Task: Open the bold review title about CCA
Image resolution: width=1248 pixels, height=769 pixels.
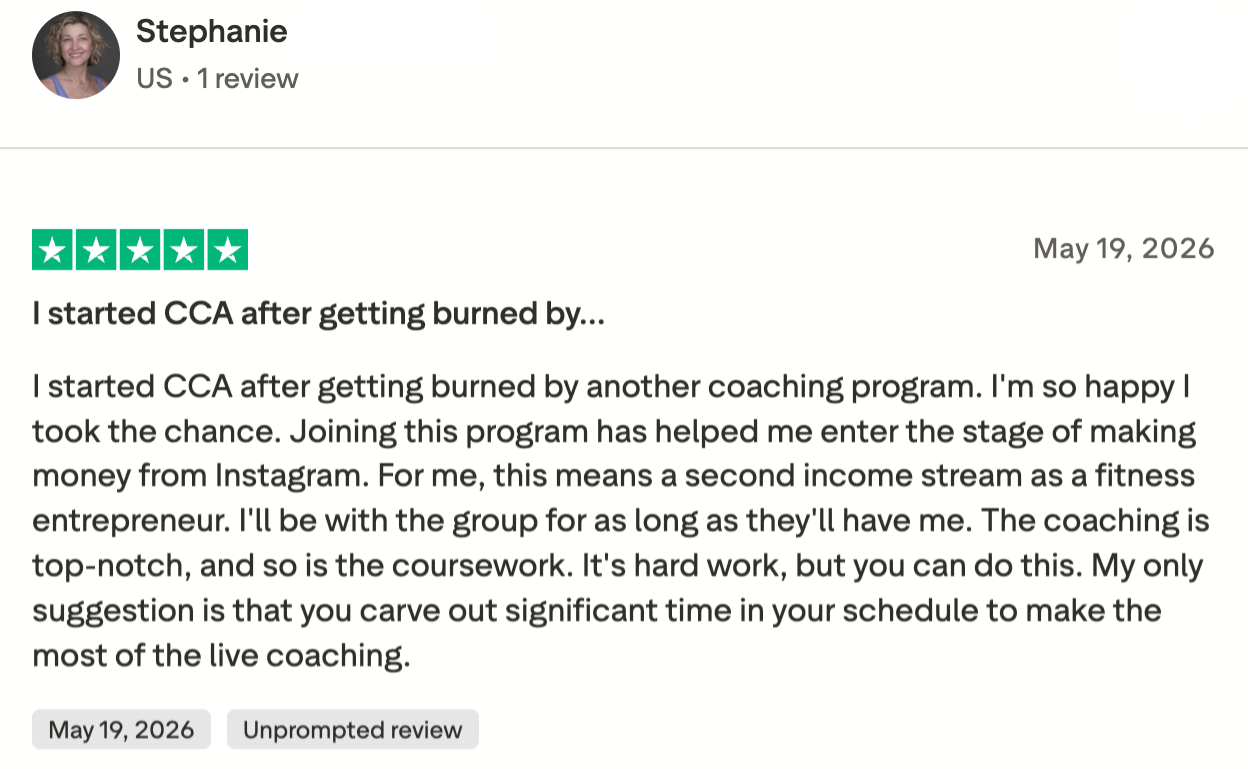Action: [318, 314]
